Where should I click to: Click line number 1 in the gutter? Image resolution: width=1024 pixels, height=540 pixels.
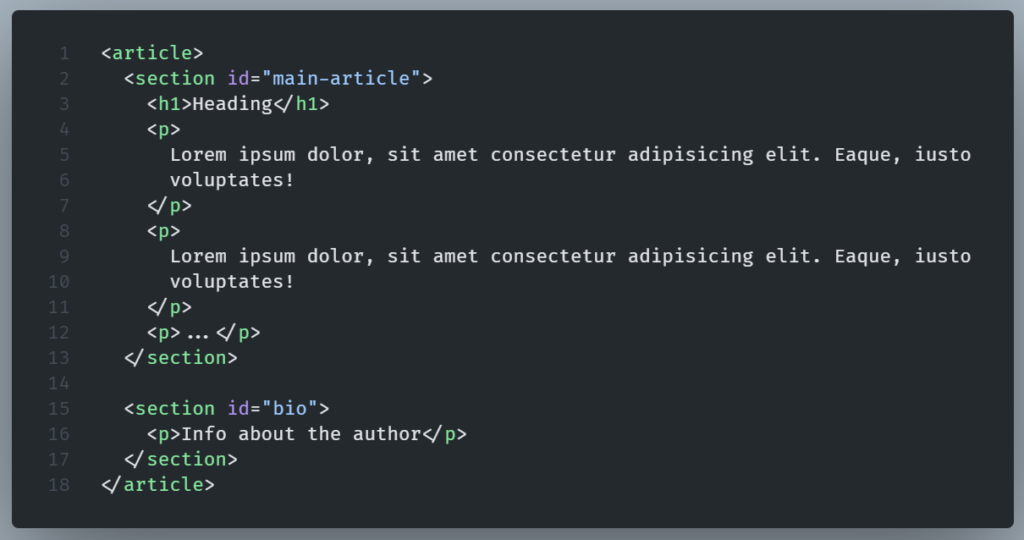64,53
